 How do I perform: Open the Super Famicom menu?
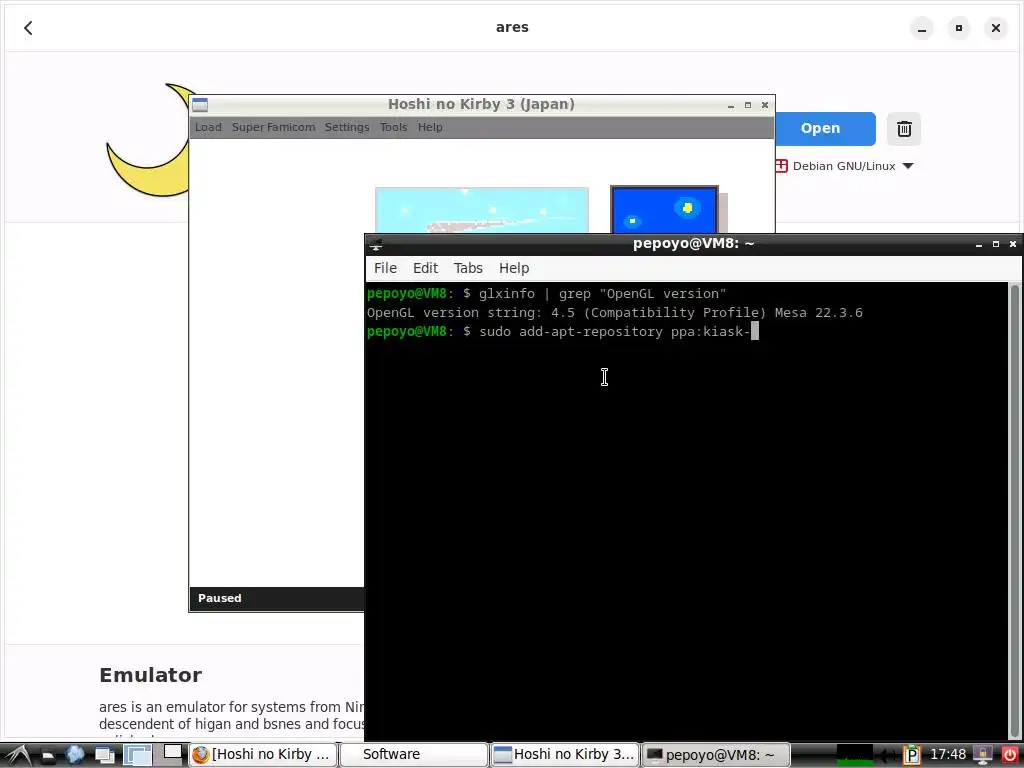point(274,127)
